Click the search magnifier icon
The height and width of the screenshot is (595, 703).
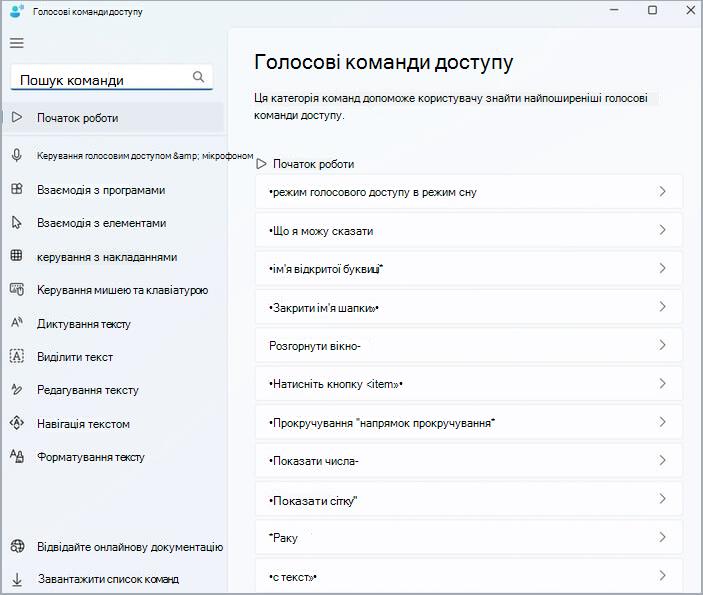(198, 77)
